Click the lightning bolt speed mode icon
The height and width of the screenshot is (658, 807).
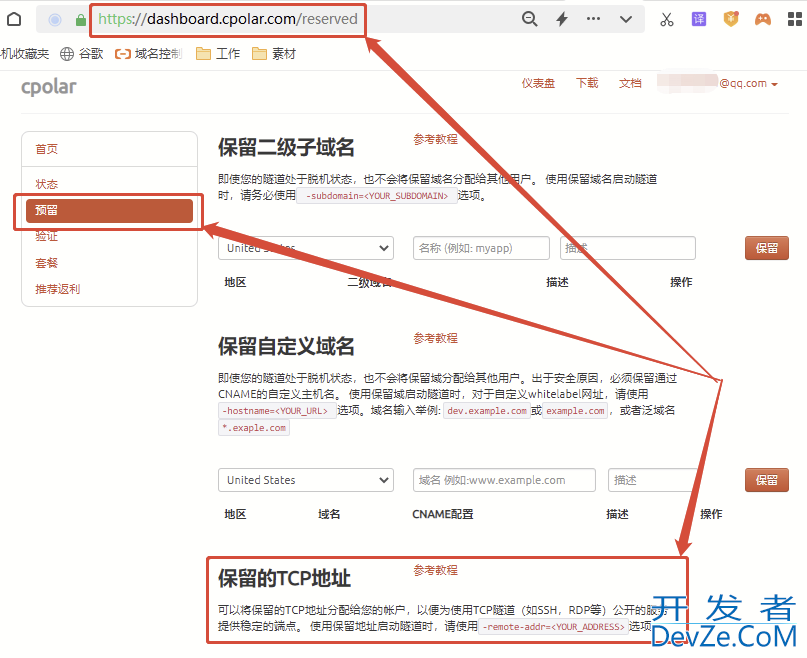[x=562, y=20]
